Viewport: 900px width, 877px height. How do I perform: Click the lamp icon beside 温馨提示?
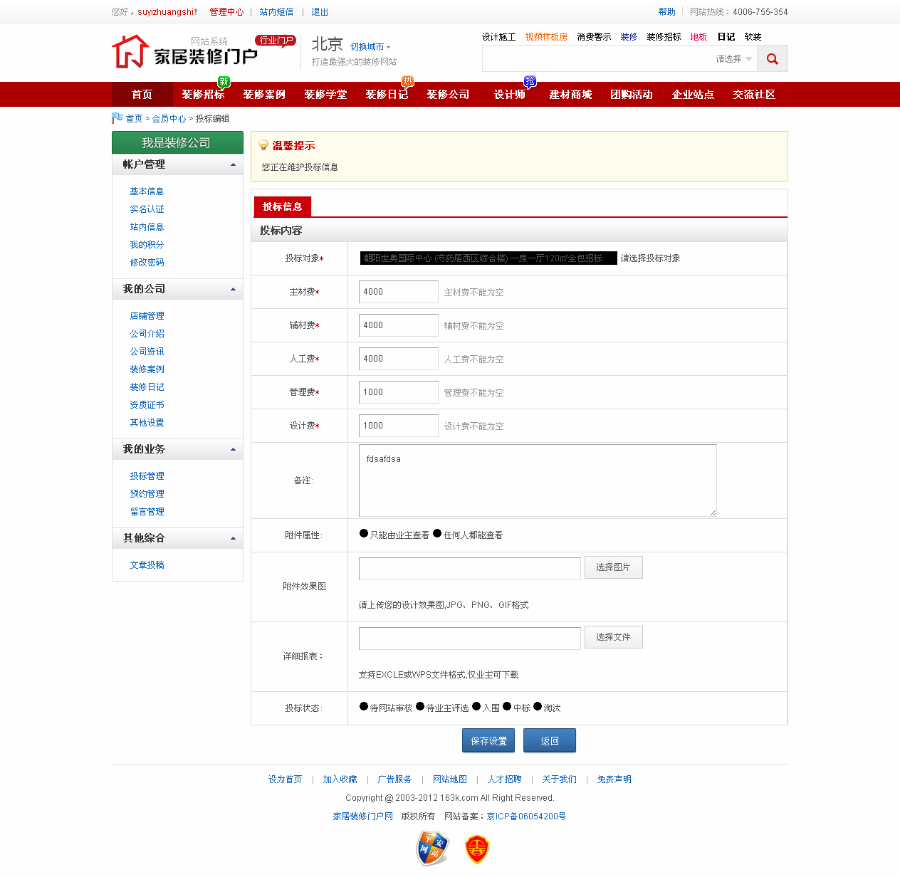263,145
